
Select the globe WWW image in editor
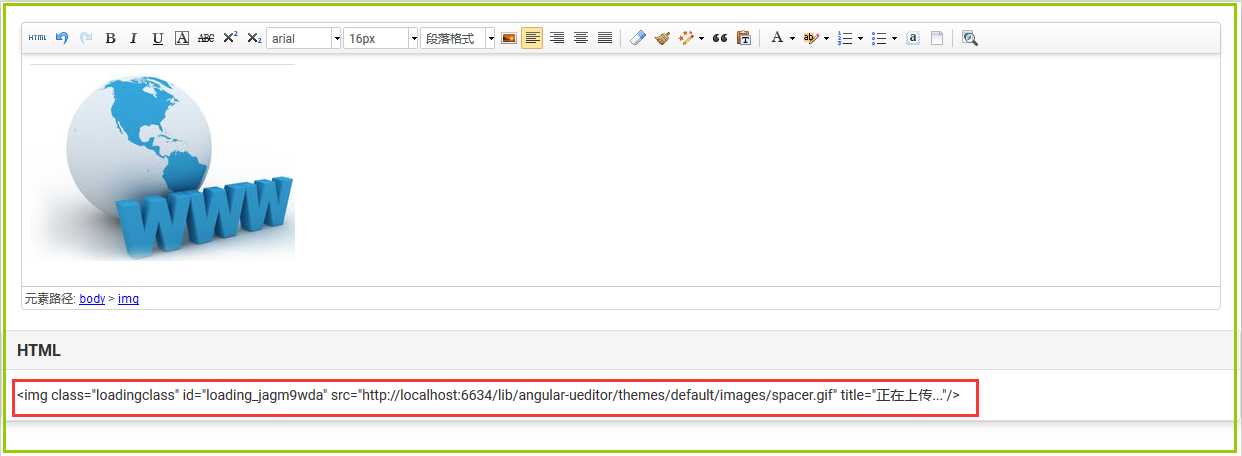pos(163,163)
